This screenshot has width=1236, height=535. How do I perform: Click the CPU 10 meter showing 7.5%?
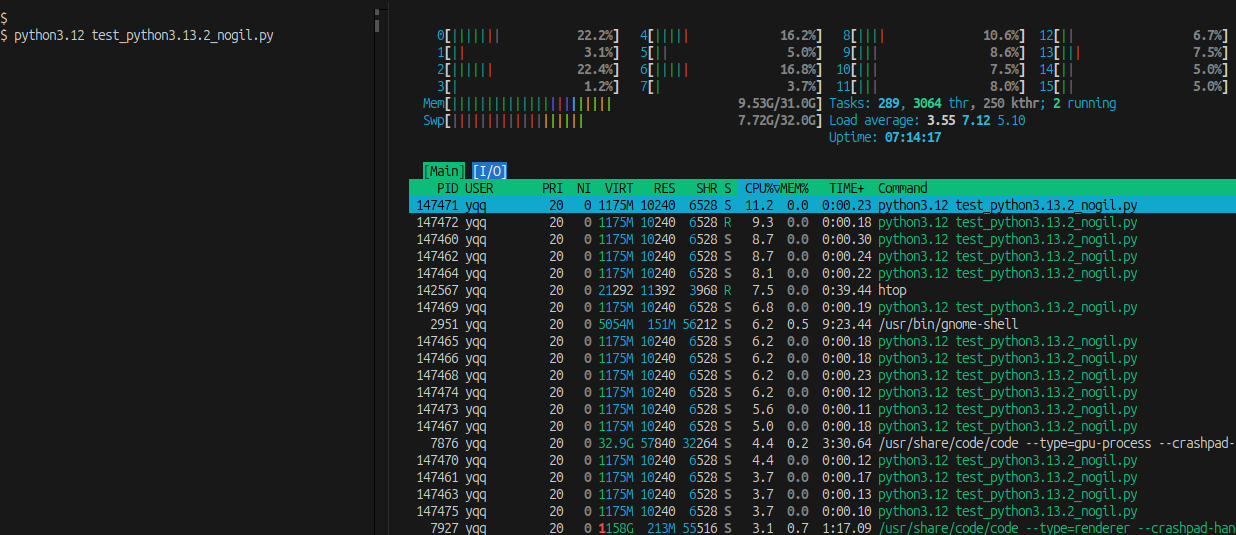pyautogui.click(x=931, y=69)
